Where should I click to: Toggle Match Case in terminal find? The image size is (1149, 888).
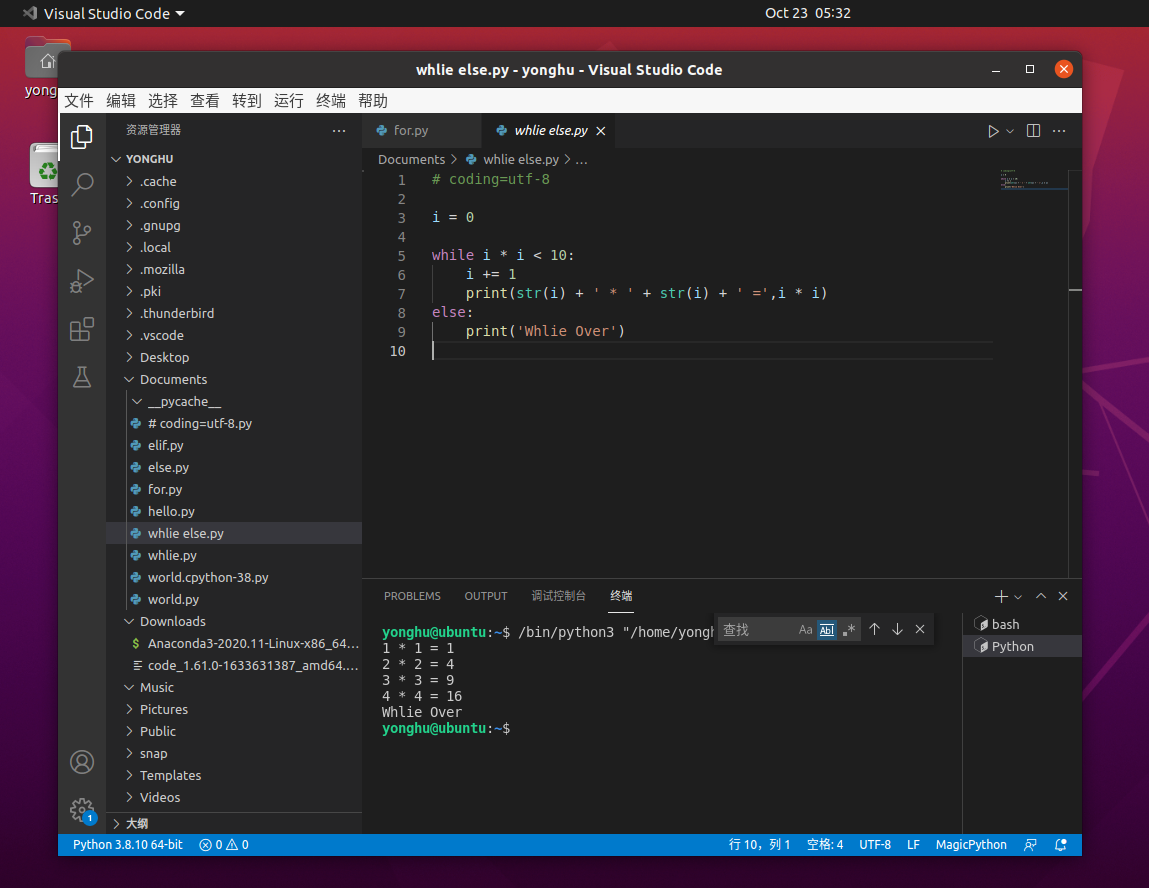click(805, 629)
